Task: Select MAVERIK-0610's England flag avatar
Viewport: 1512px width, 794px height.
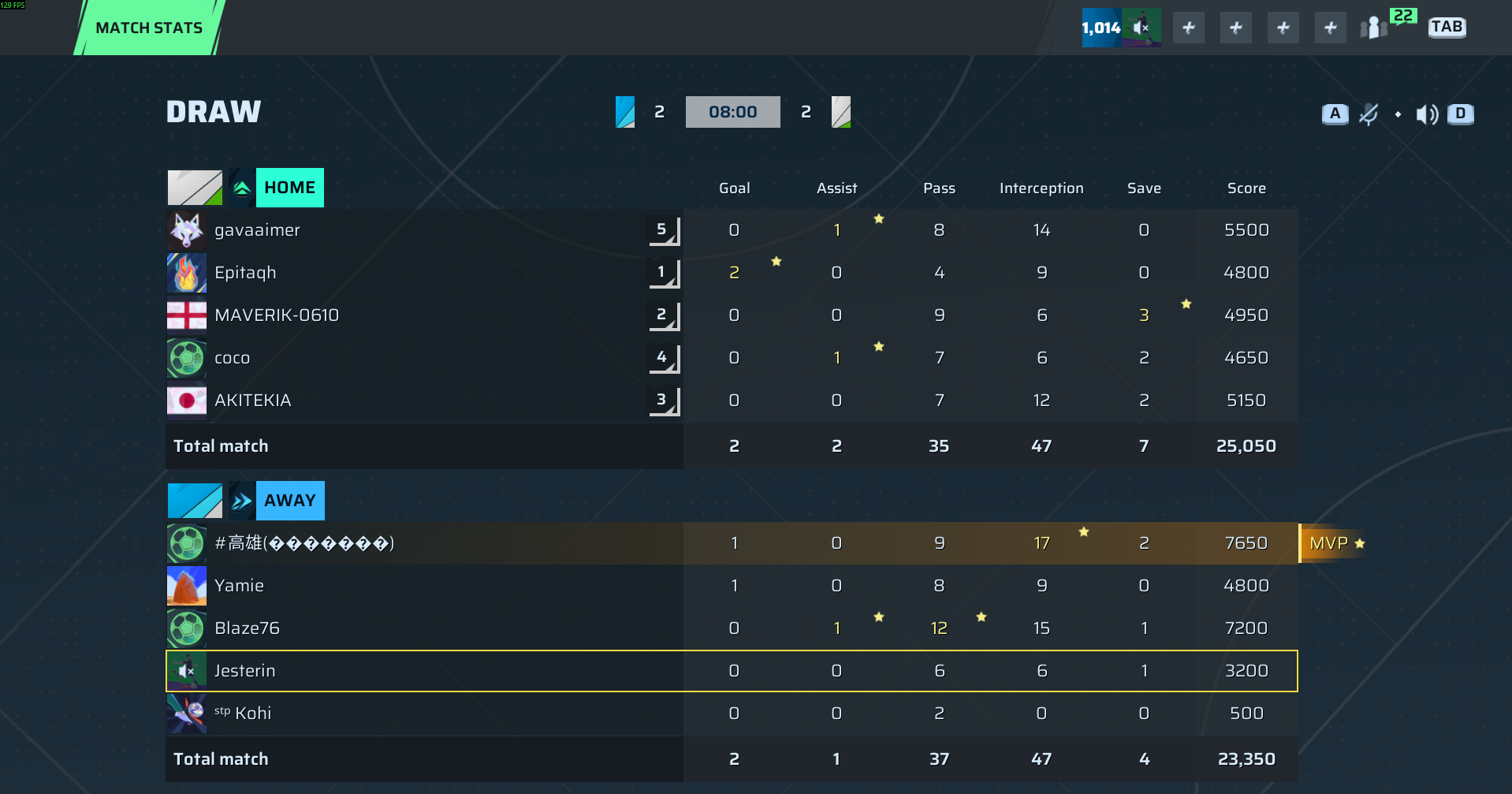Action: point(187,315)
